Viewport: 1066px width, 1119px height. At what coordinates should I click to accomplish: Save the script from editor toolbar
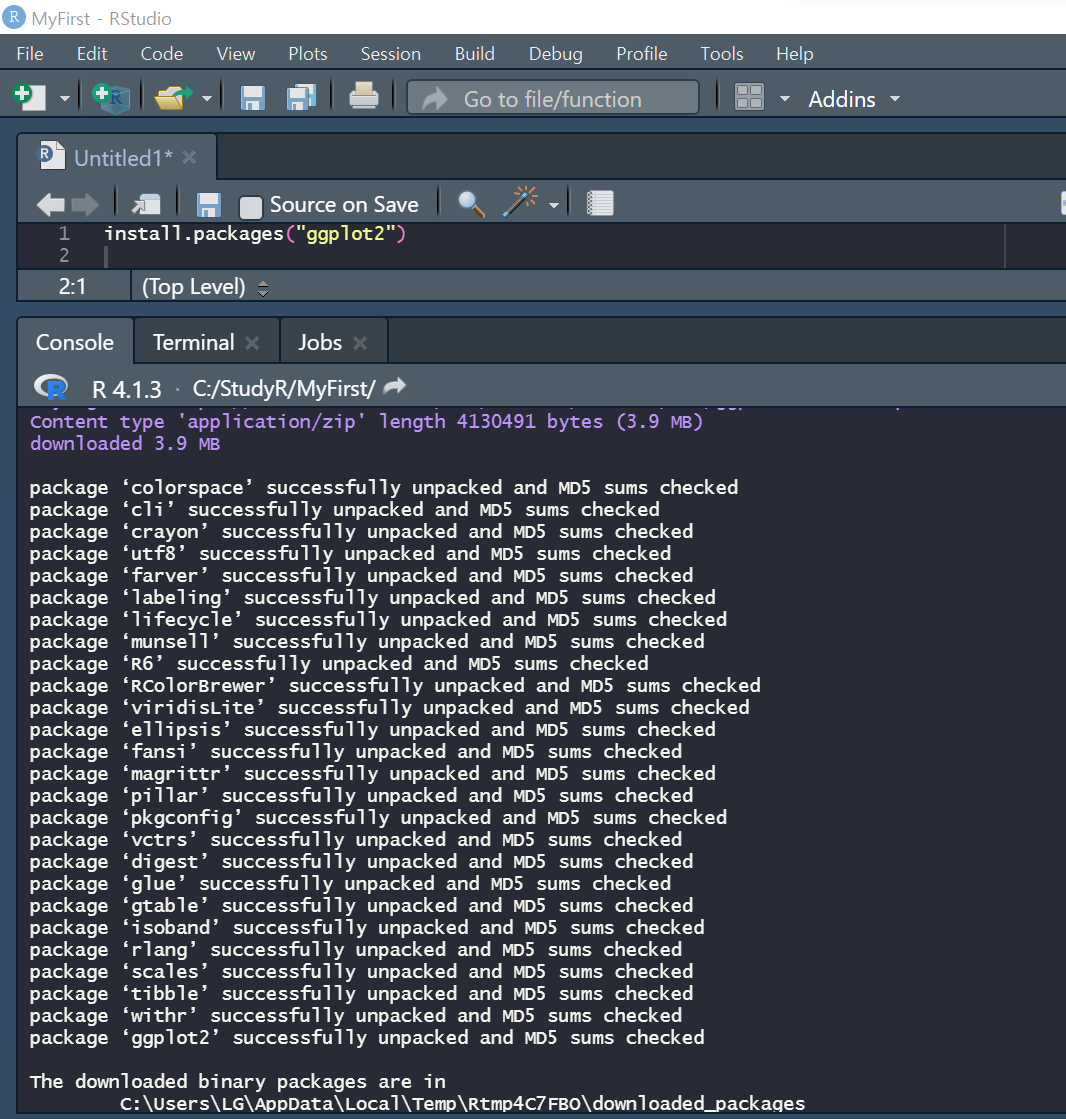click(208, 206)
